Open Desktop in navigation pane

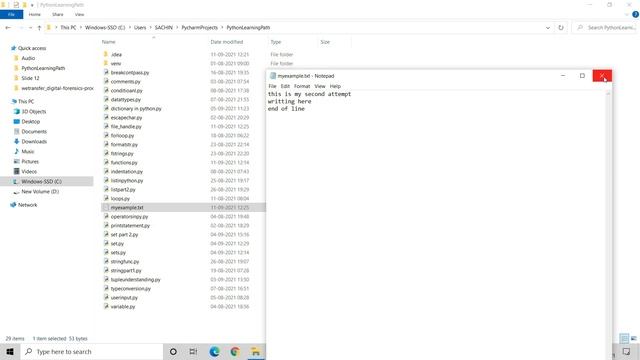coord(31,122)
